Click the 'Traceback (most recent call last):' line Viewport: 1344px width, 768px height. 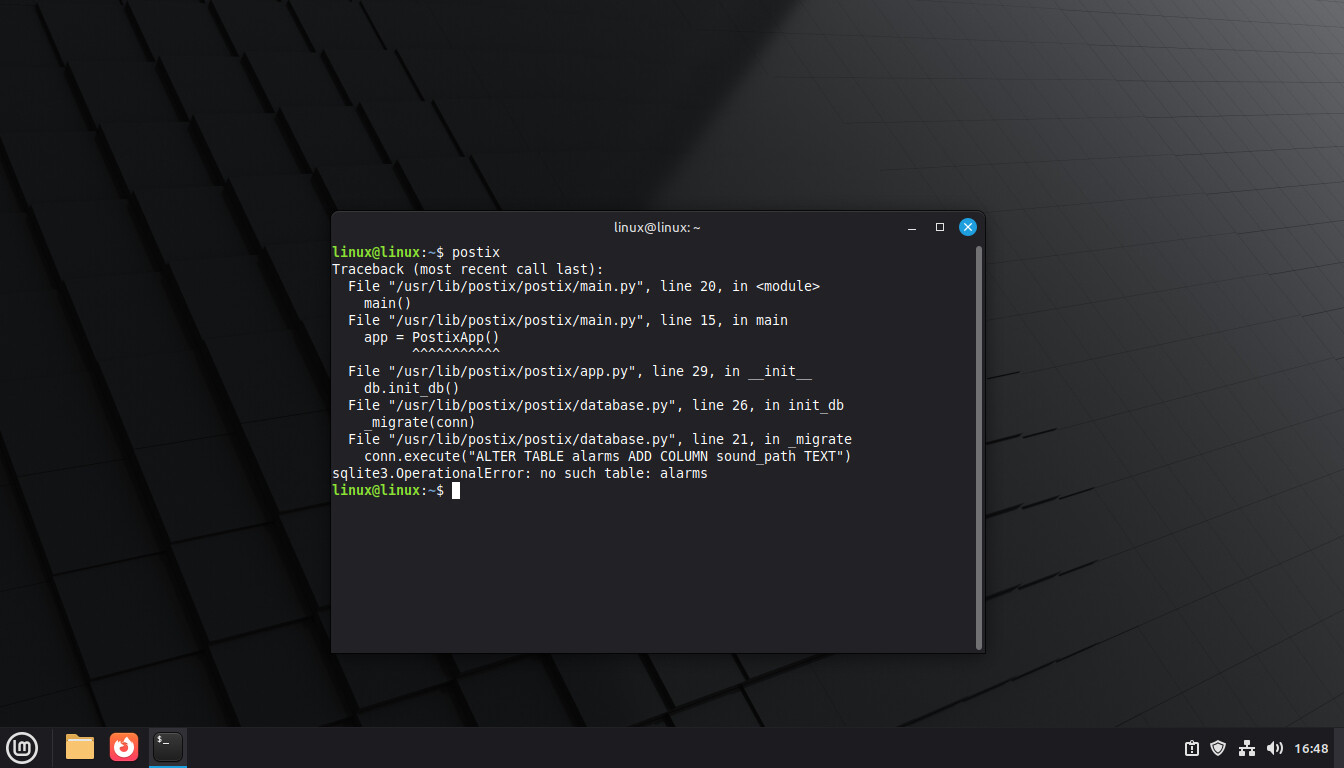468,269
